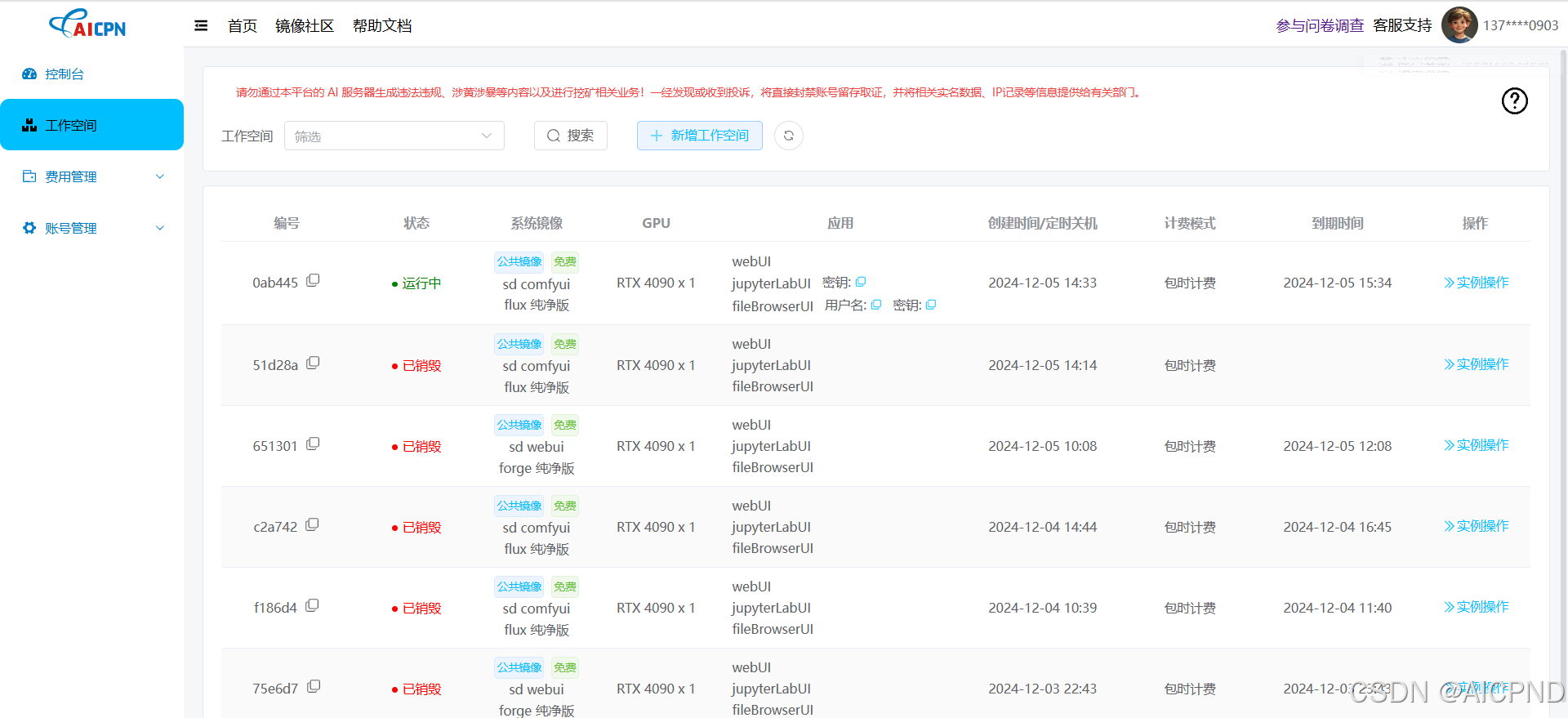Click the refresh list icon button
Image resolution: width=1568 pixels, height=718 pixels.
tap(789, 136)
